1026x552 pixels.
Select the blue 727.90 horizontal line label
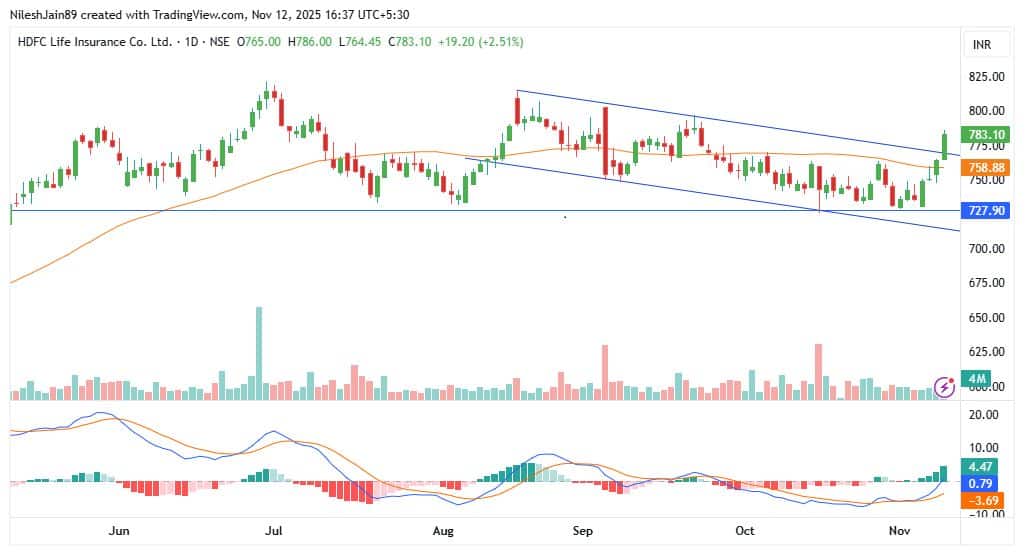click(x=988, y=211)
